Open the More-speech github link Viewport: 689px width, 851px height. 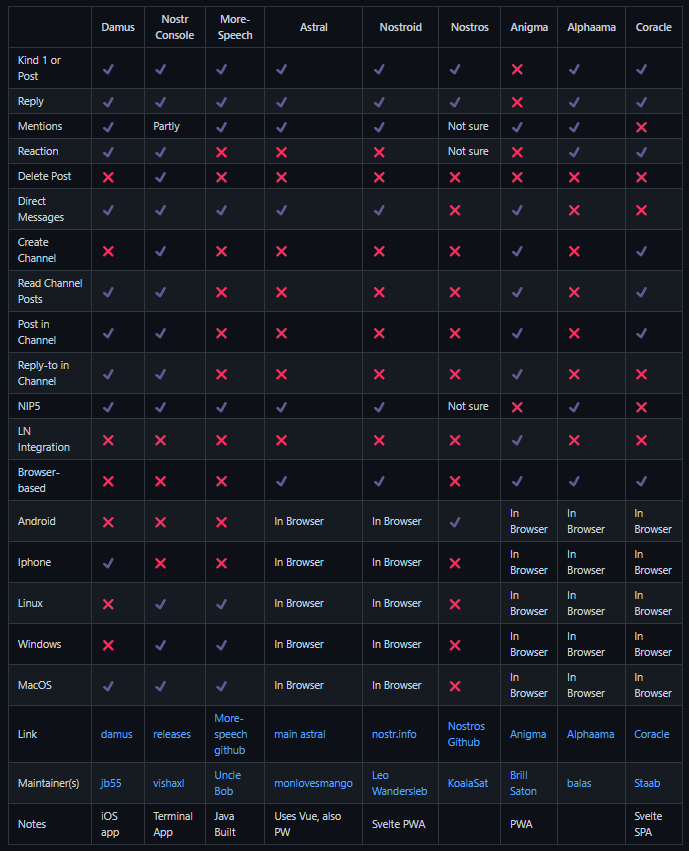231,734
